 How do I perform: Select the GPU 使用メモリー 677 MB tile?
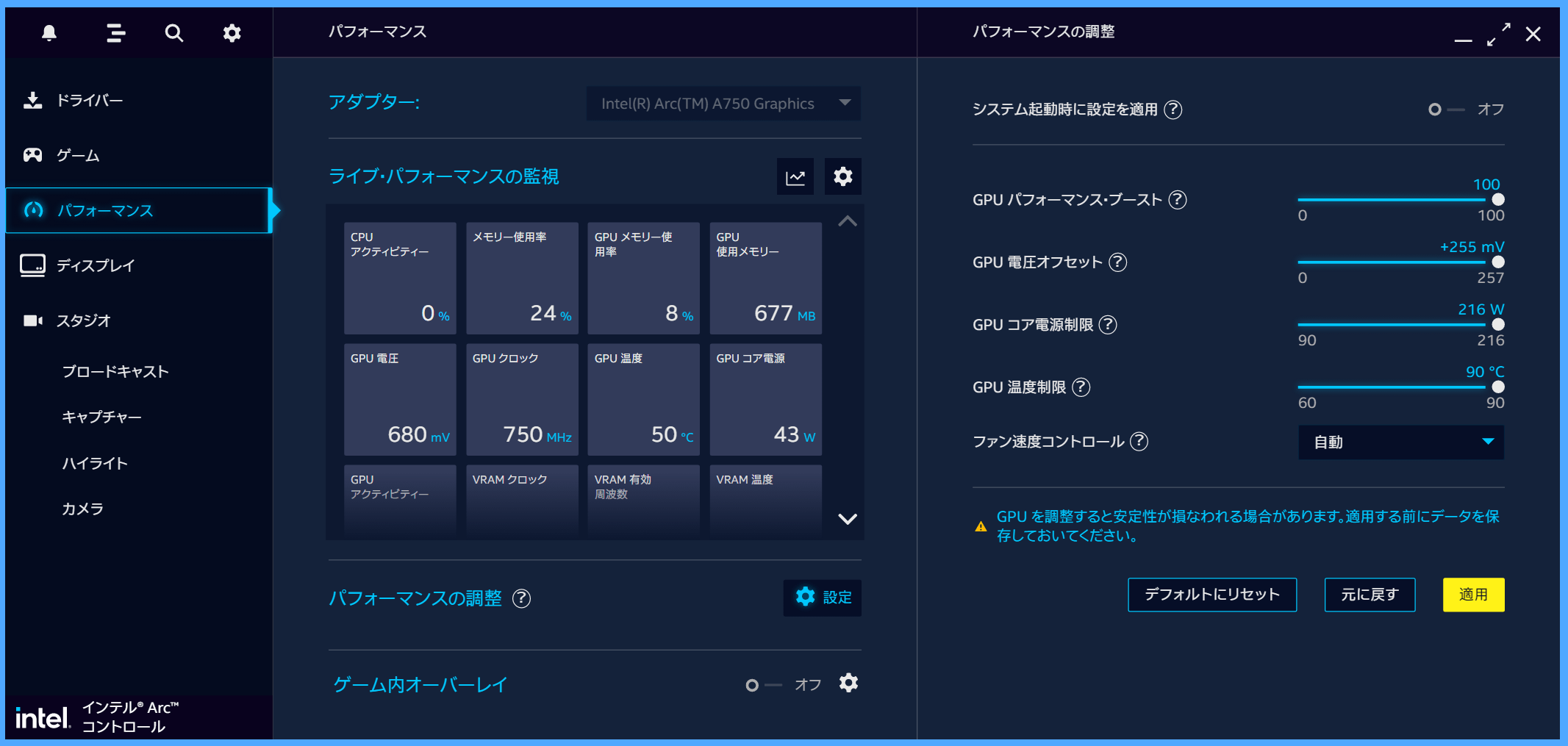click(766, 279)
